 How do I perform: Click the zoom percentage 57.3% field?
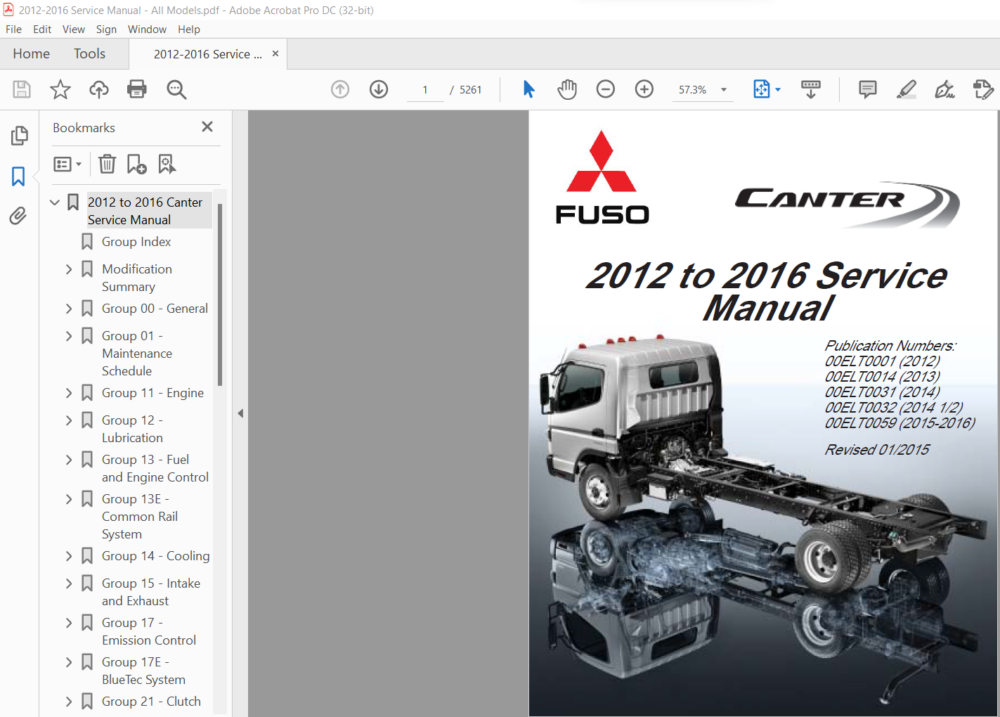[693, 90]
